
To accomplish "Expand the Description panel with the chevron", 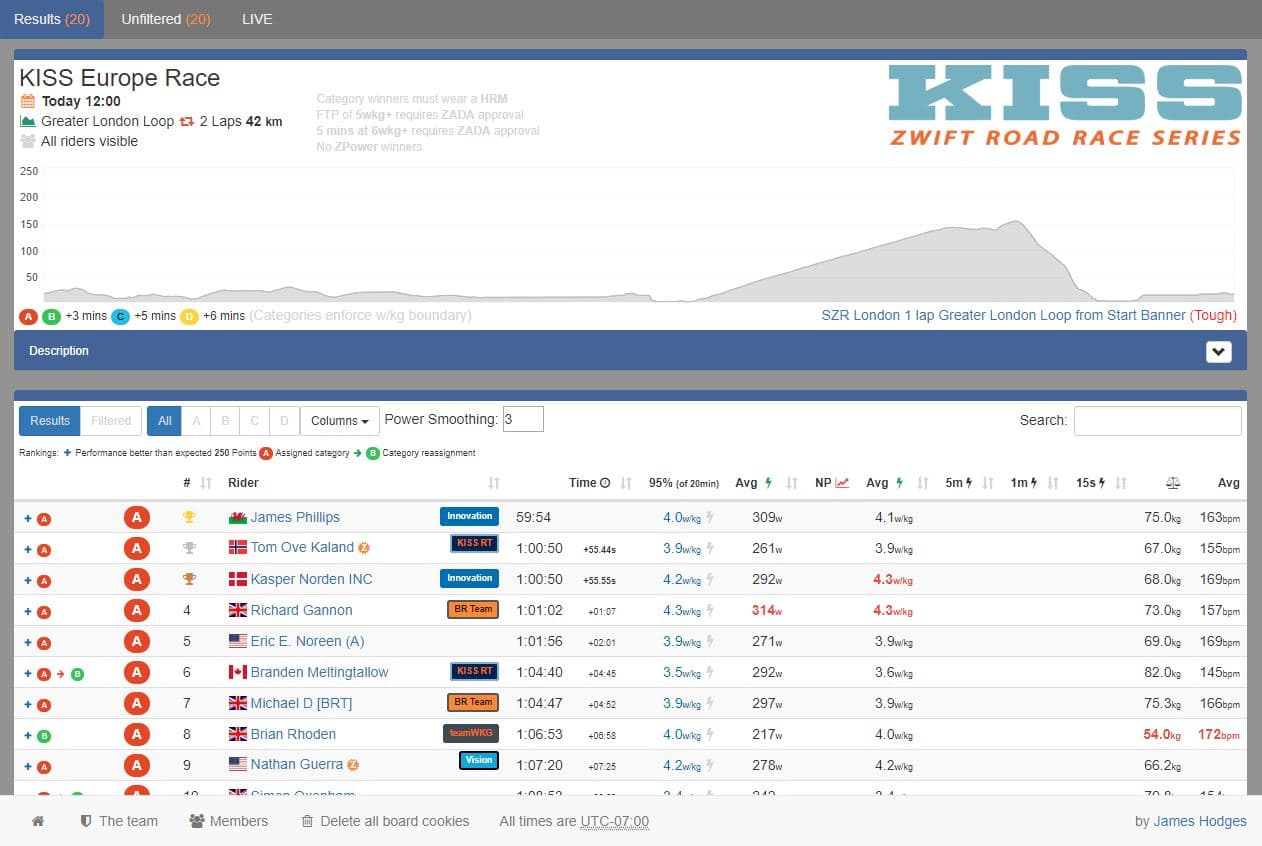I will tap(1218, 352).
